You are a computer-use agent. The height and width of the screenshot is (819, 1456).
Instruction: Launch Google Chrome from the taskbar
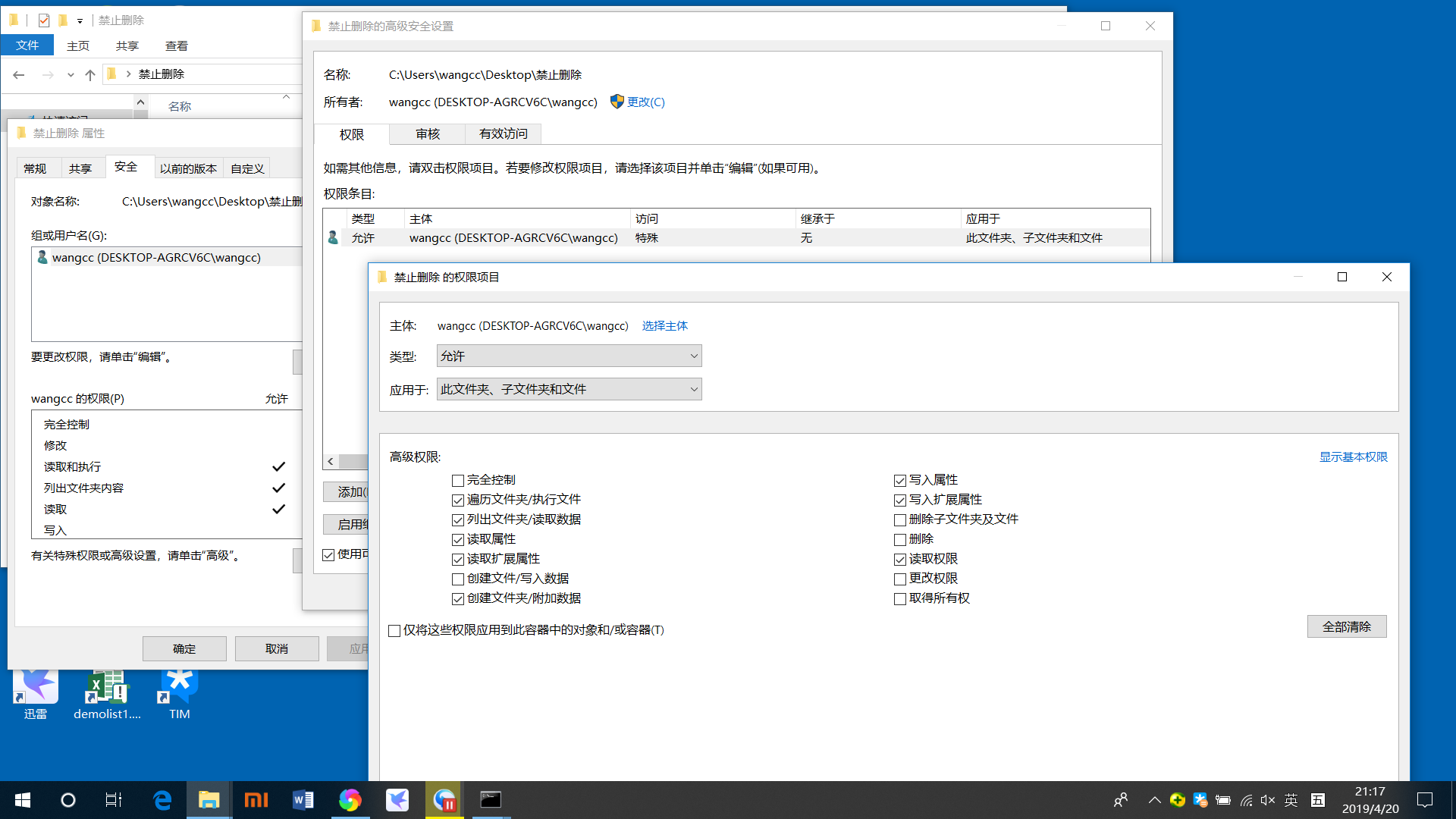(350, 799)
